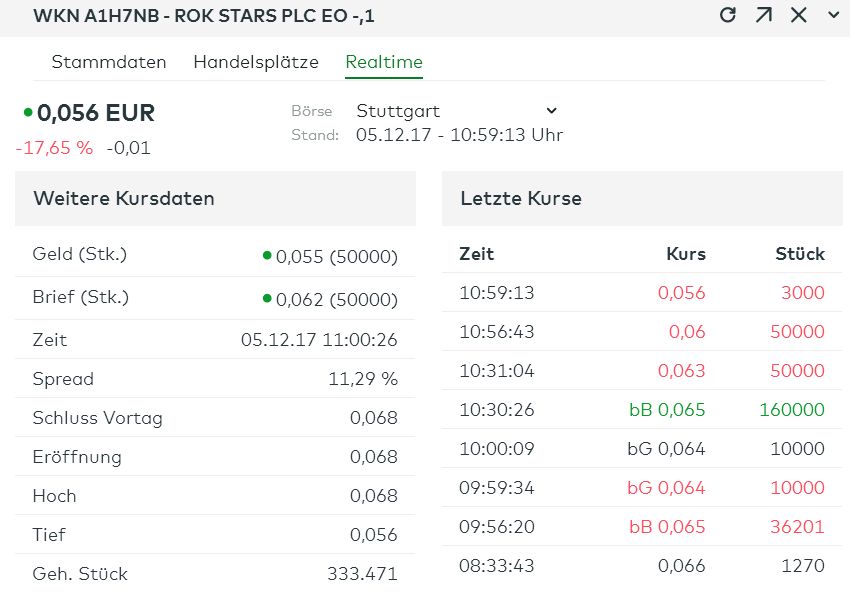Open the quote in a detached window

766,15
